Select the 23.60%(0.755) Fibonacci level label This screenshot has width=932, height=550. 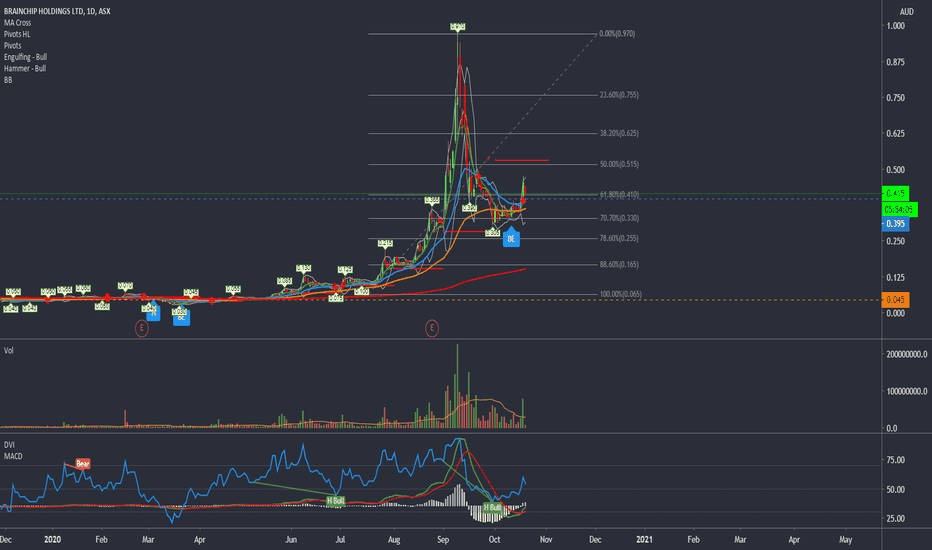pos(619,95)
